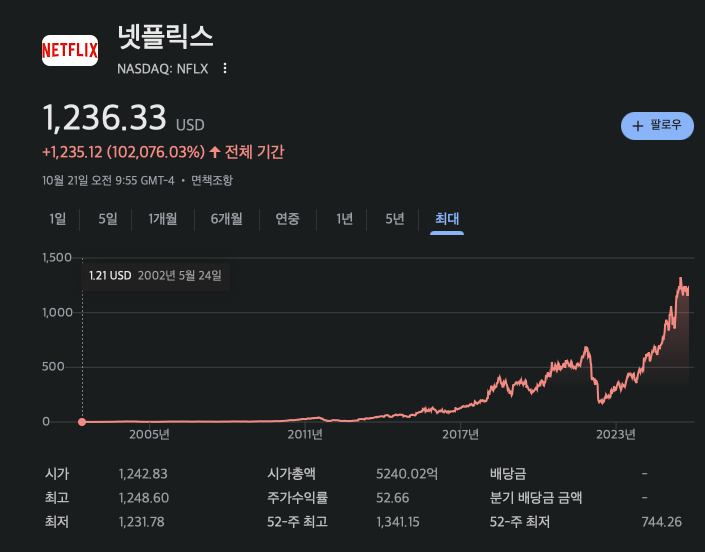This screenshot has height=552, width=705.
Task: Click the red upward price change arrow
Action: [x=214, y=152]
